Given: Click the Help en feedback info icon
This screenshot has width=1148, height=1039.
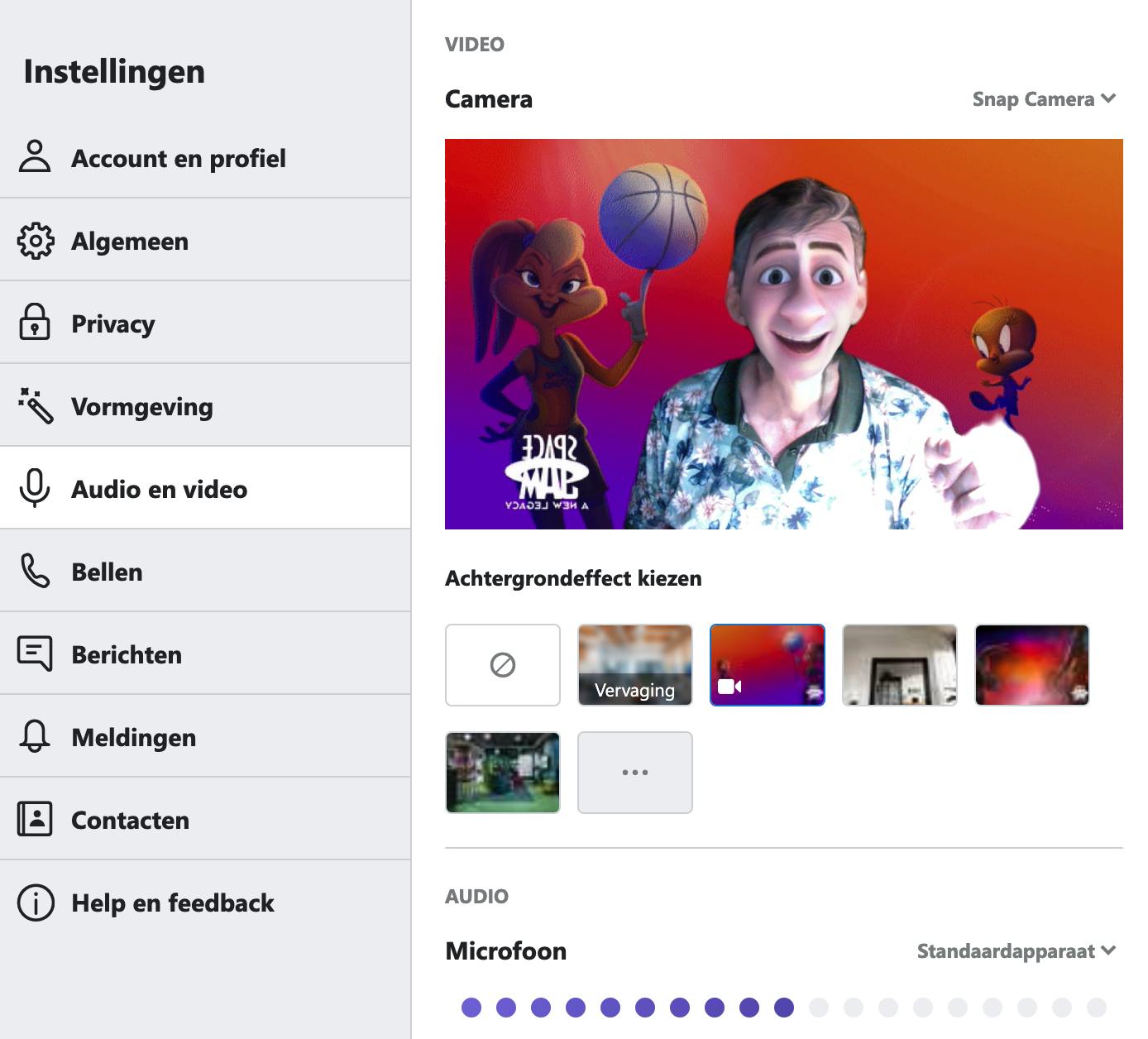Looking at the screenshot, I should [x=35, y=902].
